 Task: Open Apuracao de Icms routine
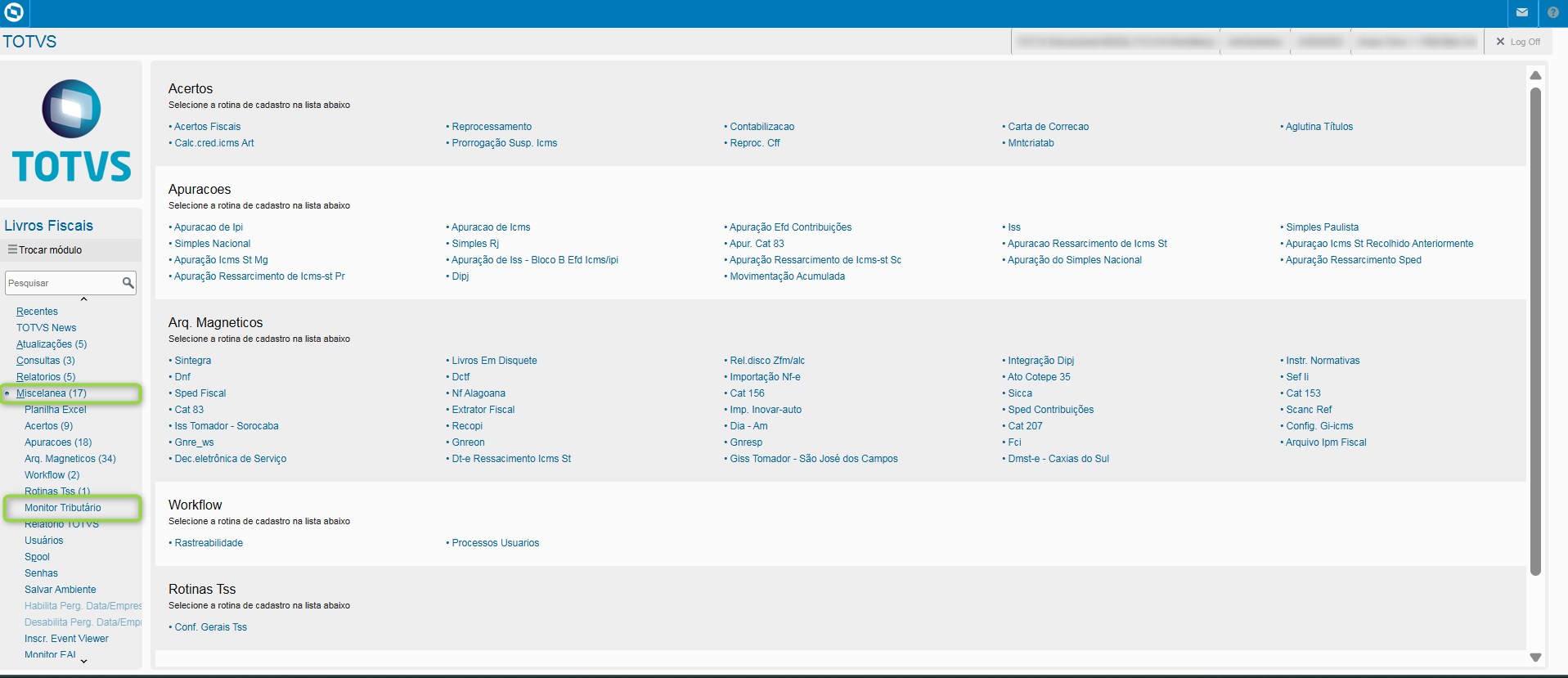tap(491, 227)
